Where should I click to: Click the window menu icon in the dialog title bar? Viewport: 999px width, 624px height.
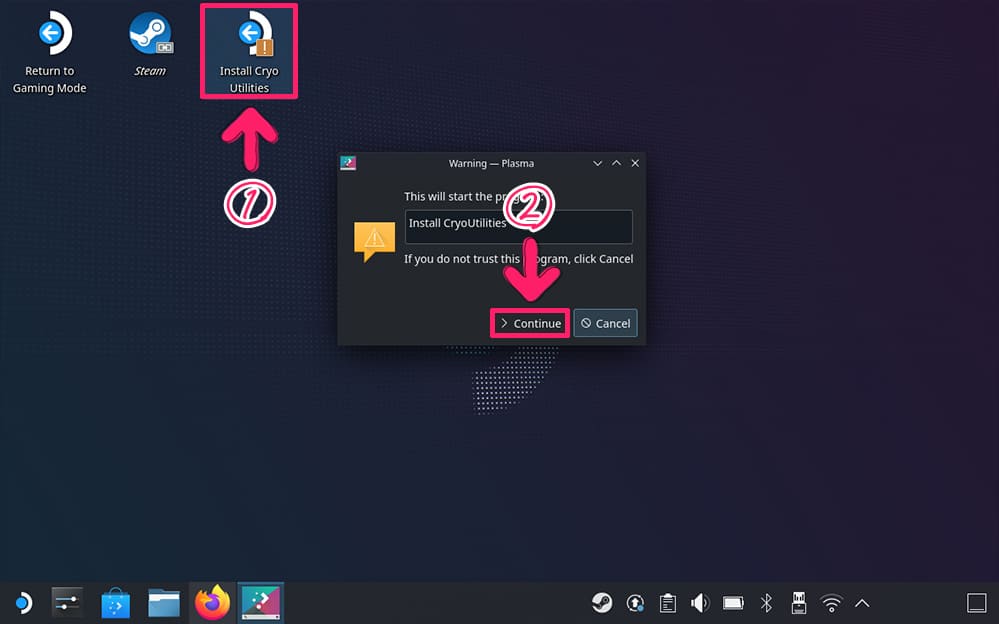pos(348,163)
